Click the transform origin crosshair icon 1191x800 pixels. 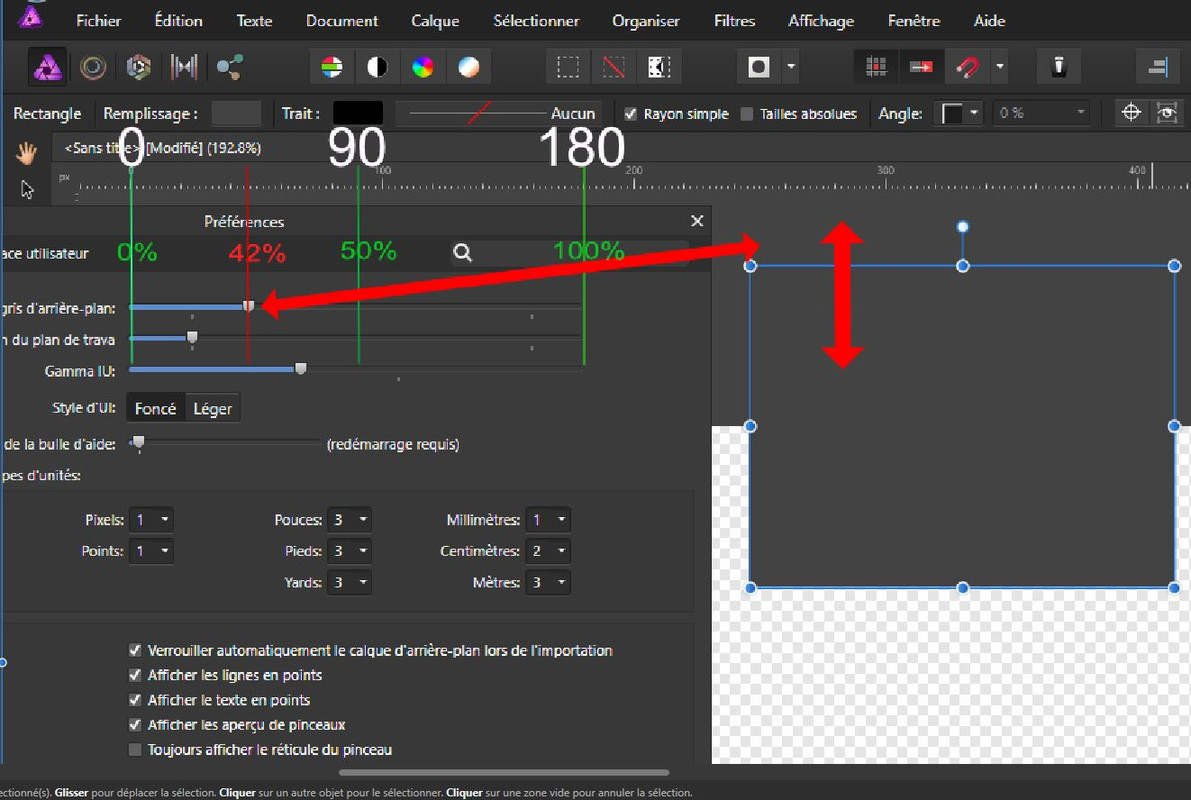tap(1131, 112)
